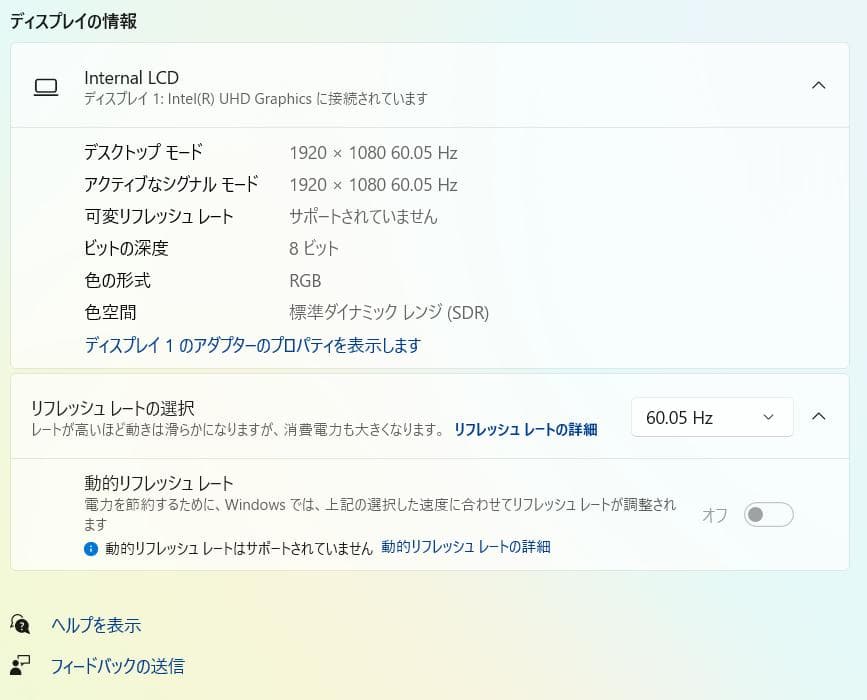Click the chevron inside the 60.05 Hz selector

[767, 417]
